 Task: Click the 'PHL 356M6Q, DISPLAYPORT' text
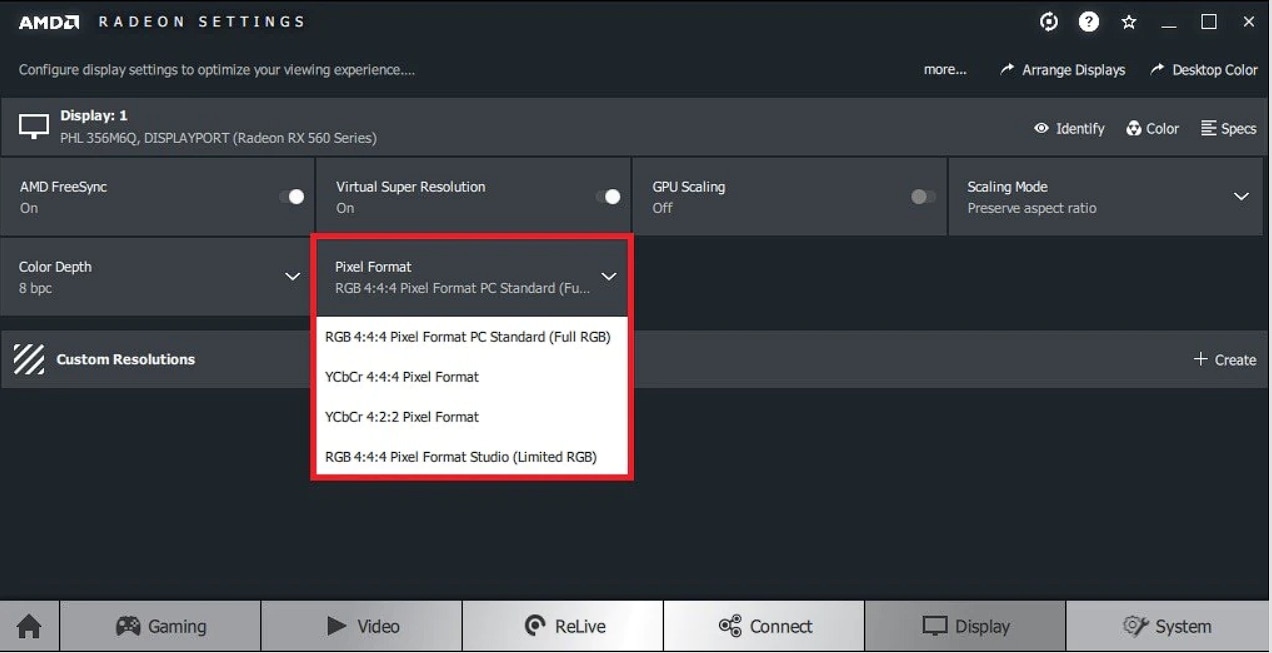(x=144, y=138)
